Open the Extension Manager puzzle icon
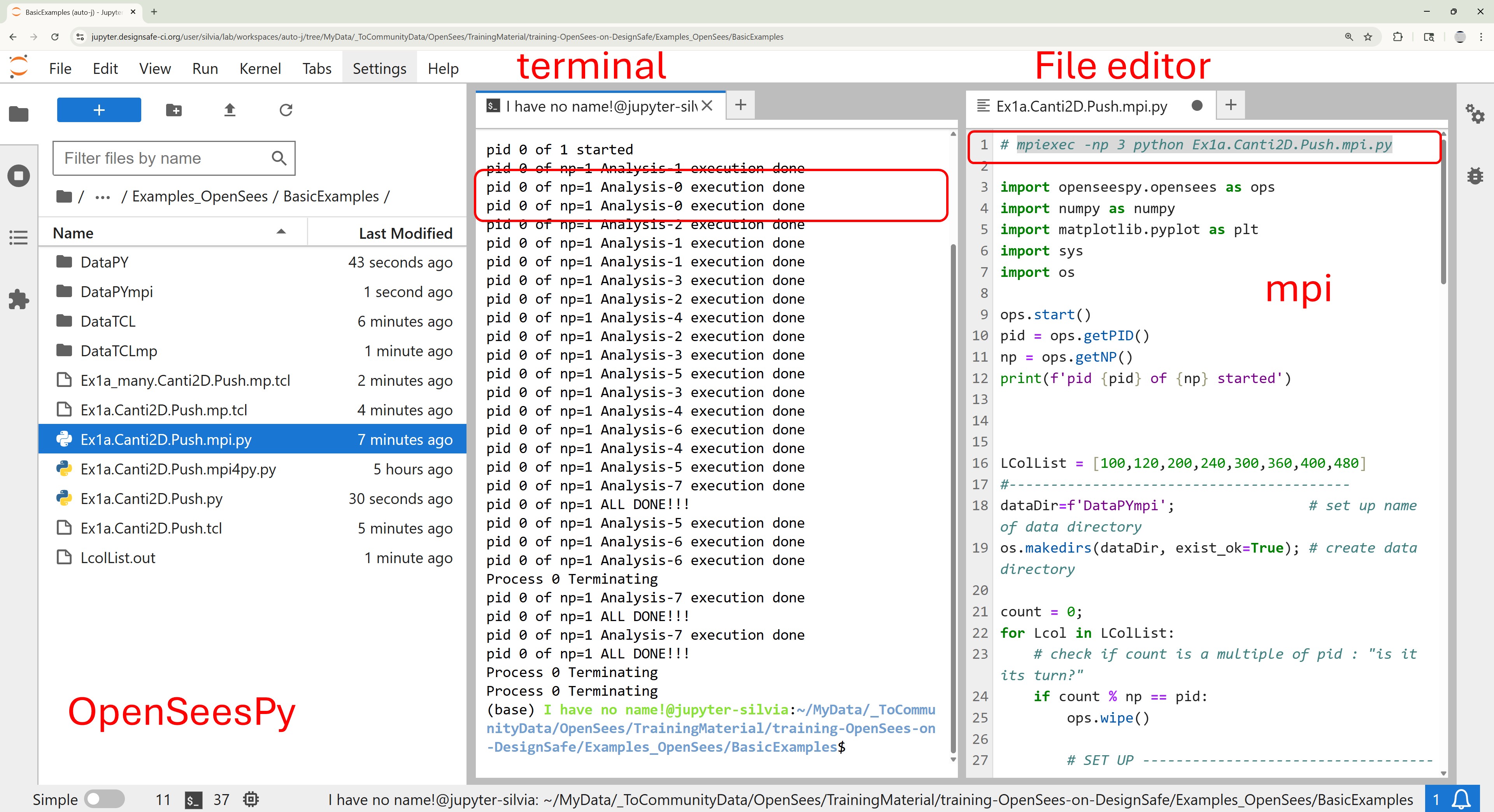 click(19, 300)
